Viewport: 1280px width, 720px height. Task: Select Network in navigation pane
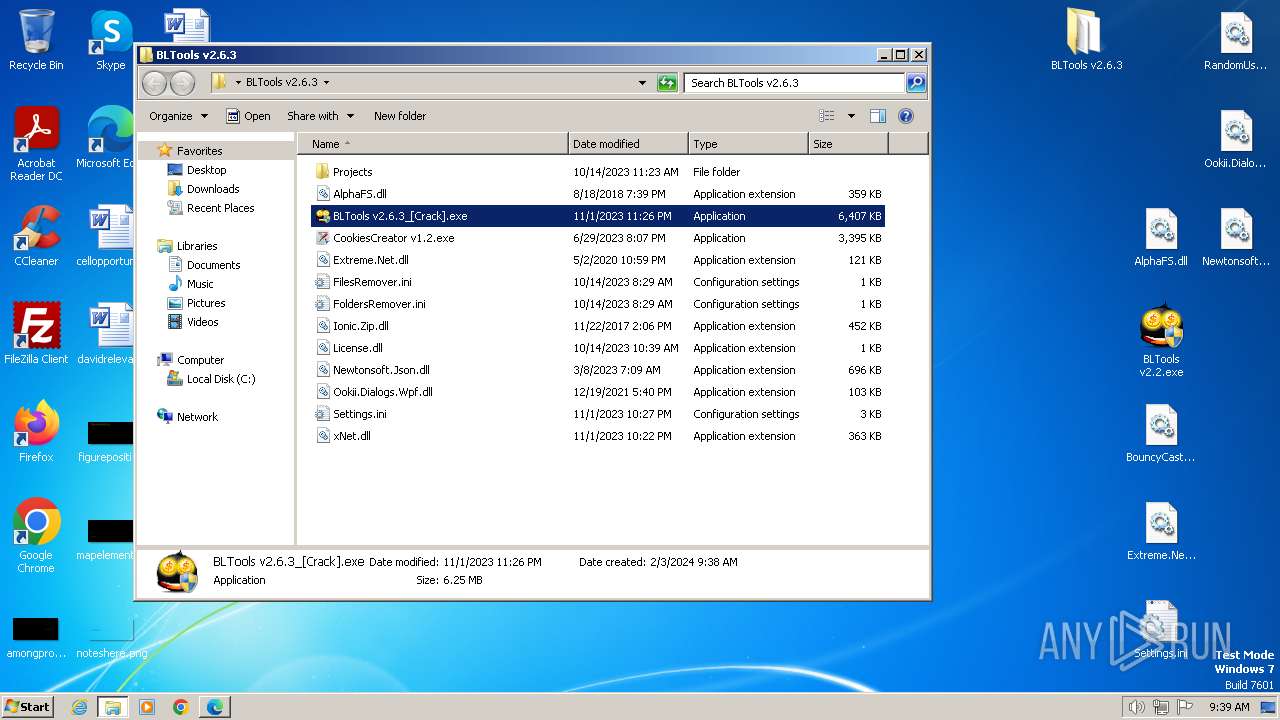(x=197, y=417)
